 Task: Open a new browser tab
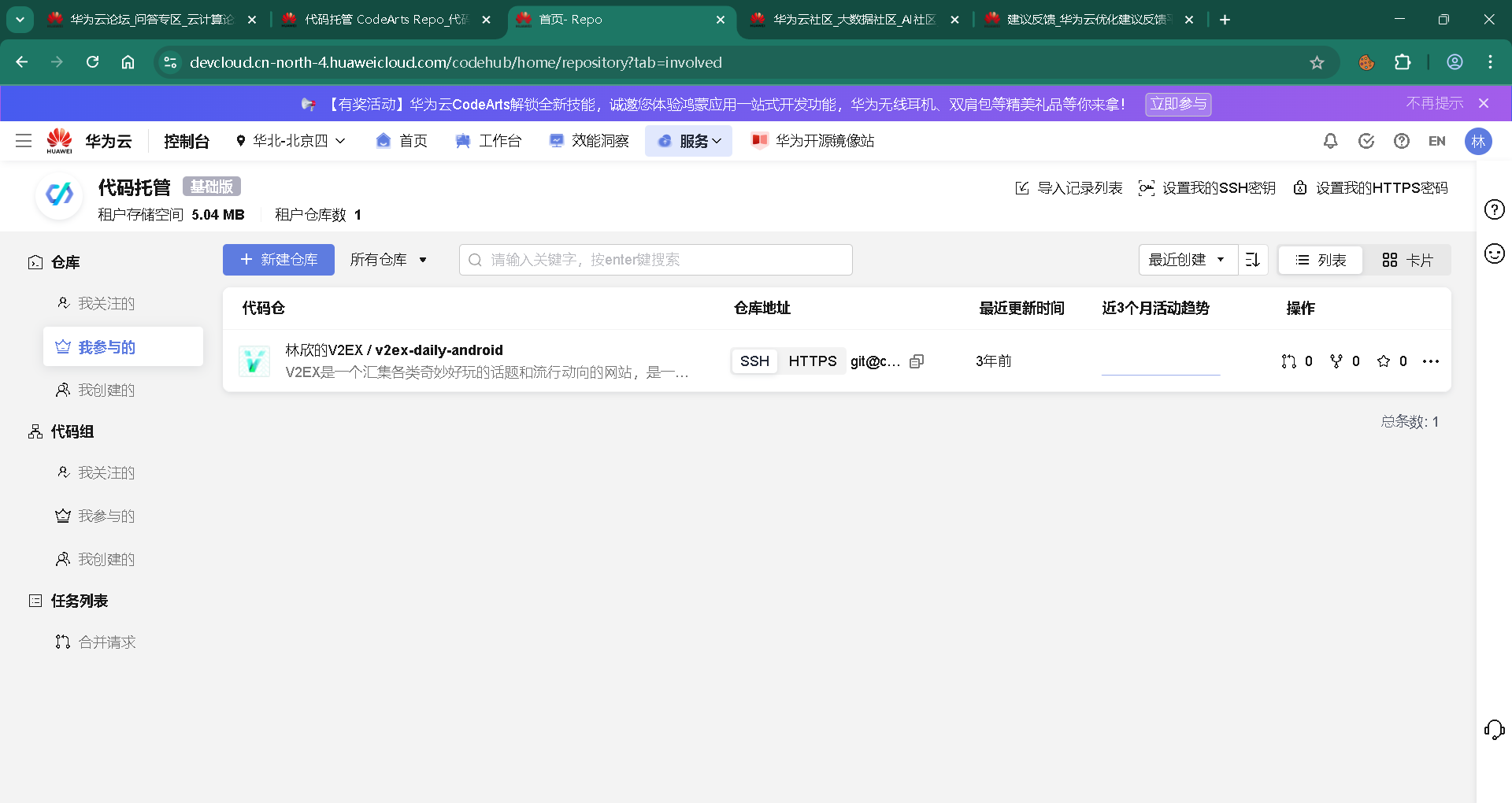(1225, 20)
